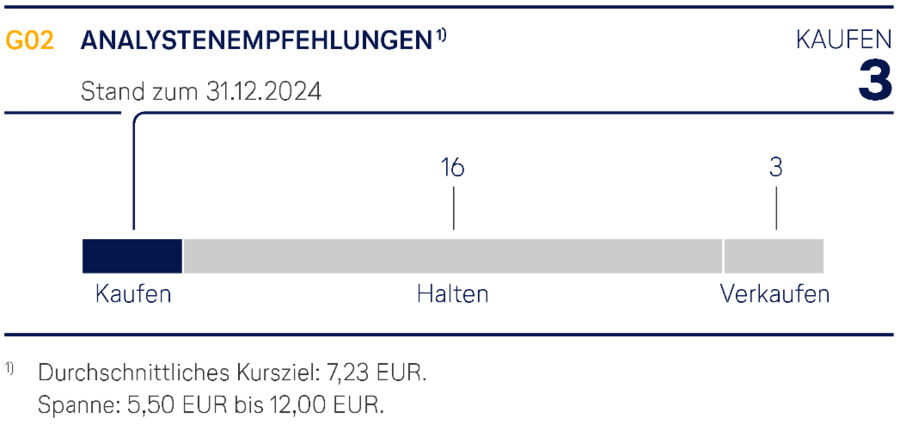Image resolution: width=900 pixels, height=425 pixels.
Task: Select the date text Stand zum 31.12.2024
Action: tap(200, 93)
